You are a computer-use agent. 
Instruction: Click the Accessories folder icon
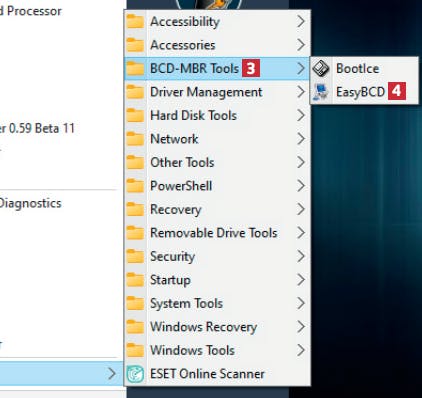(x=135, y=45)
